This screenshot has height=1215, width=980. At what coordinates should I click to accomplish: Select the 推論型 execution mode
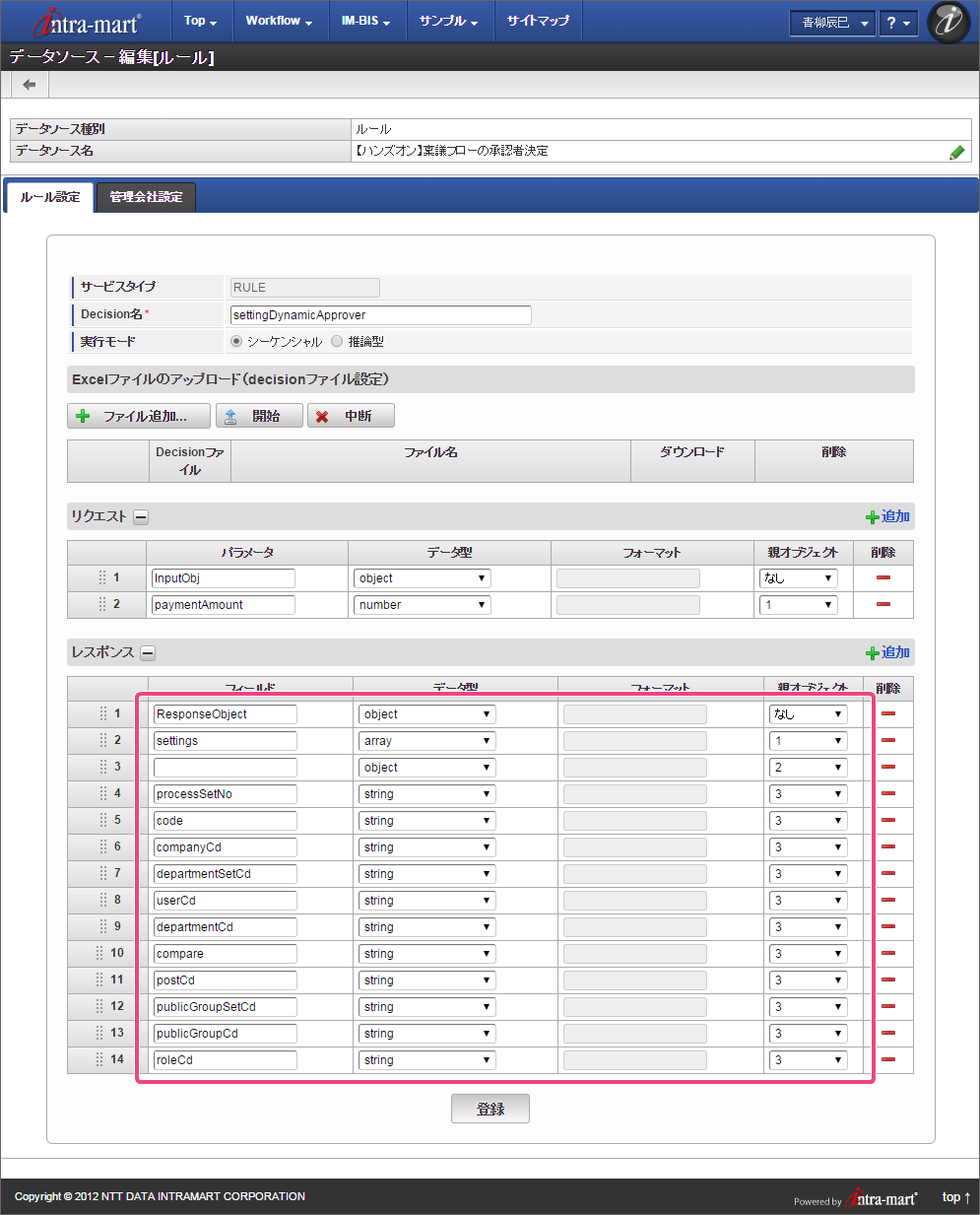pyautogui.click(x=337, y=342)
